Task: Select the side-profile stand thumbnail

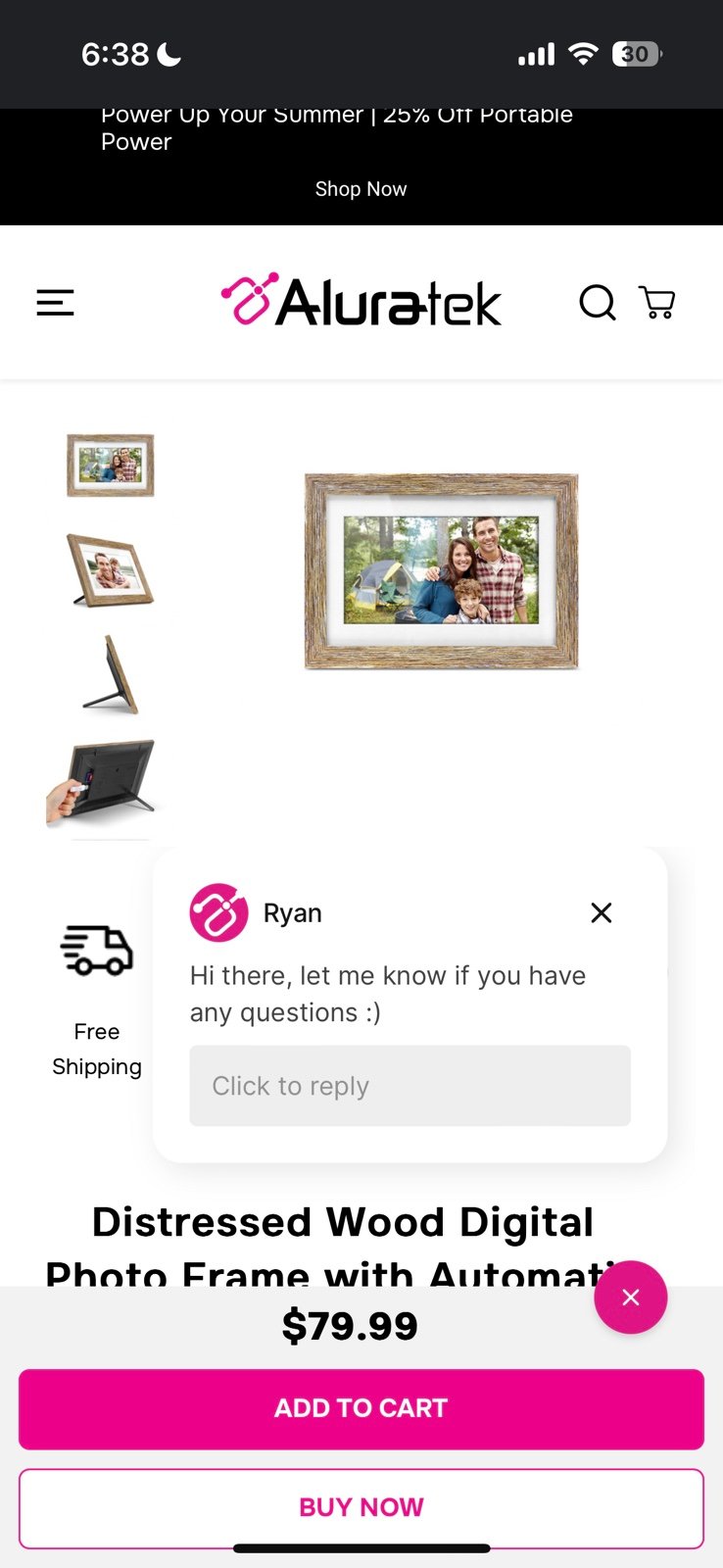Action: [x=110, y=674]
